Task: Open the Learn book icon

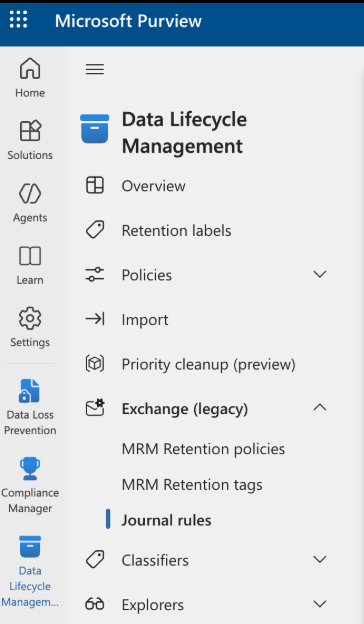Action: click(x=30, y=255)
